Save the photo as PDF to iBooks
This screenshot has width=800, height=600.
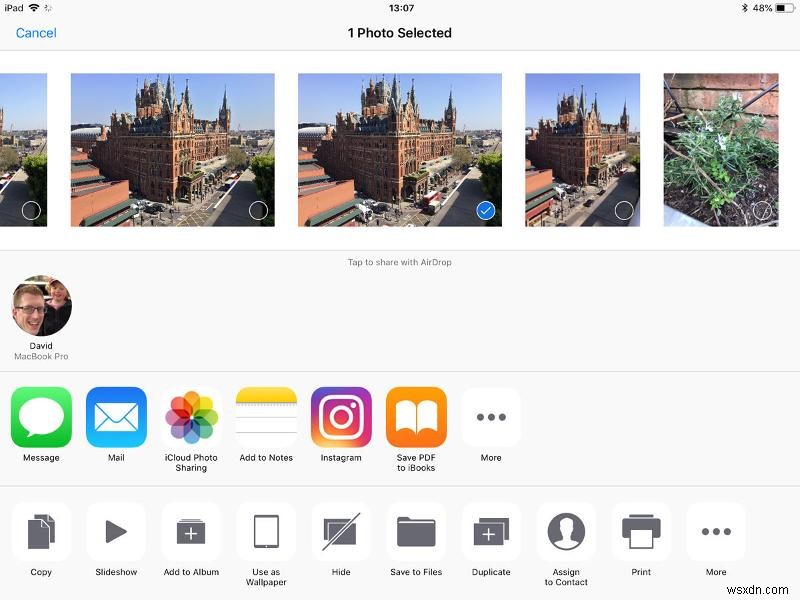[416, 416]
